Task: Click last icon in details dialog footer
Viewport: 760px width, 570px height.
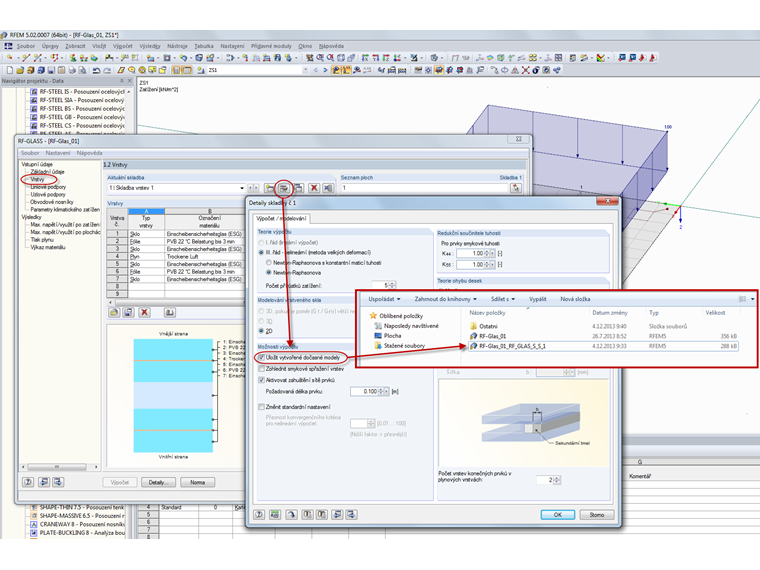Action: pyautogui.click(x=352, y=514)
